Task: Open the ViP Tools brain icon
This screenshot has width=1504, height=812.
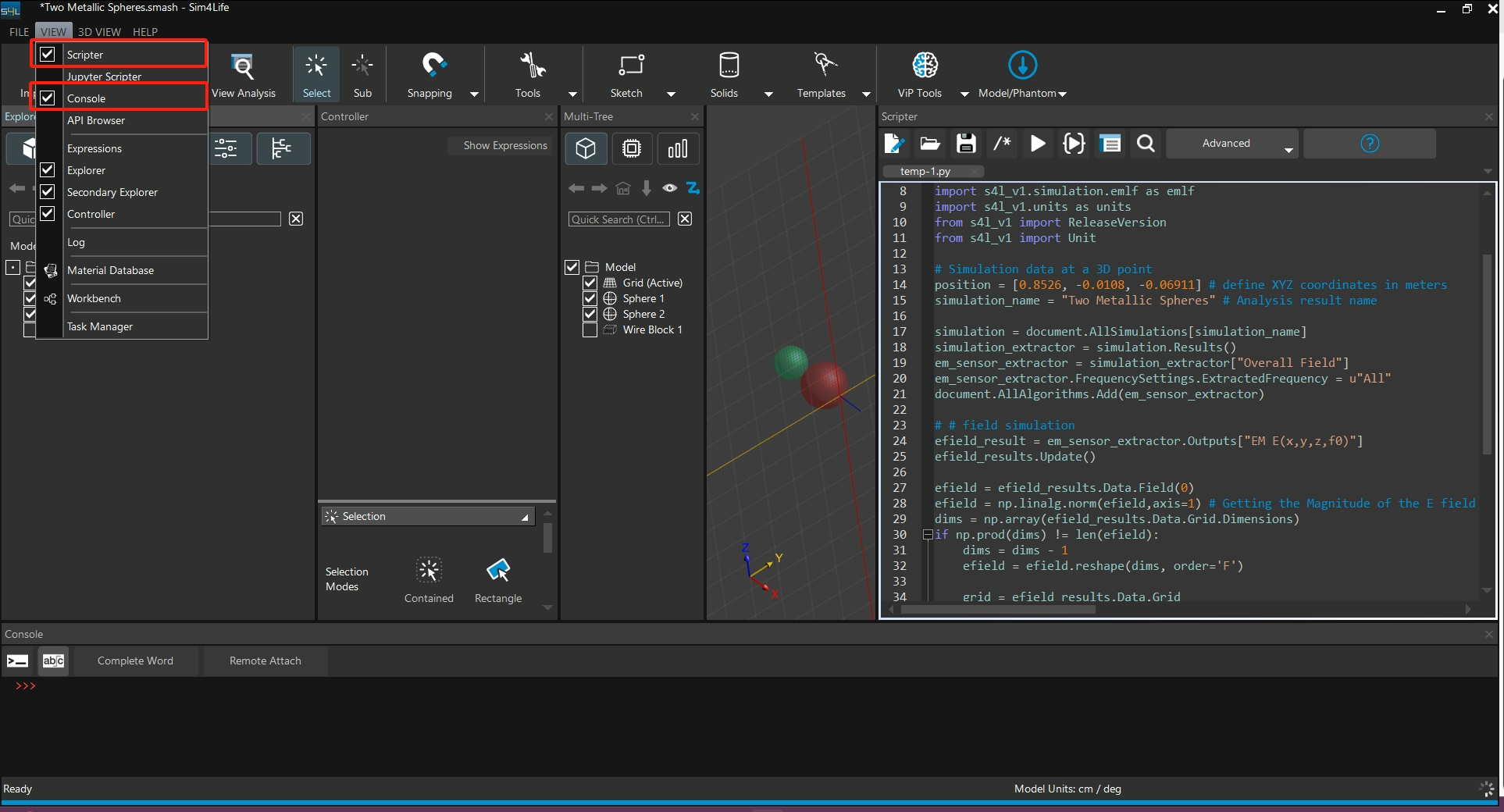Action: (x=925, y=66)
